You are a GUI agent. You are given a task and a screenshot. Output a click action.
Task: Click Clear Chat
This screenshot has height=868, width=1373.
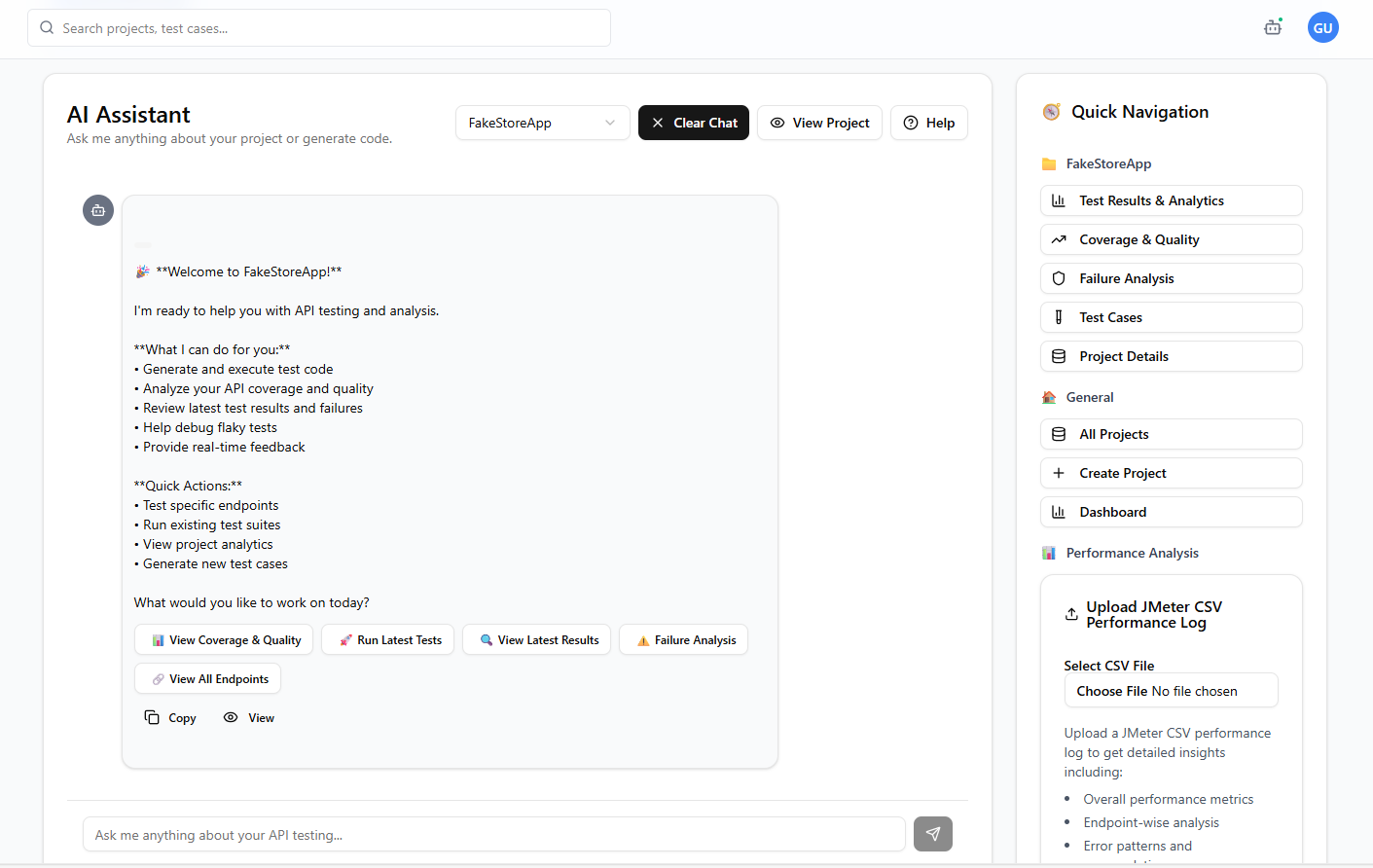click(693, 123)
